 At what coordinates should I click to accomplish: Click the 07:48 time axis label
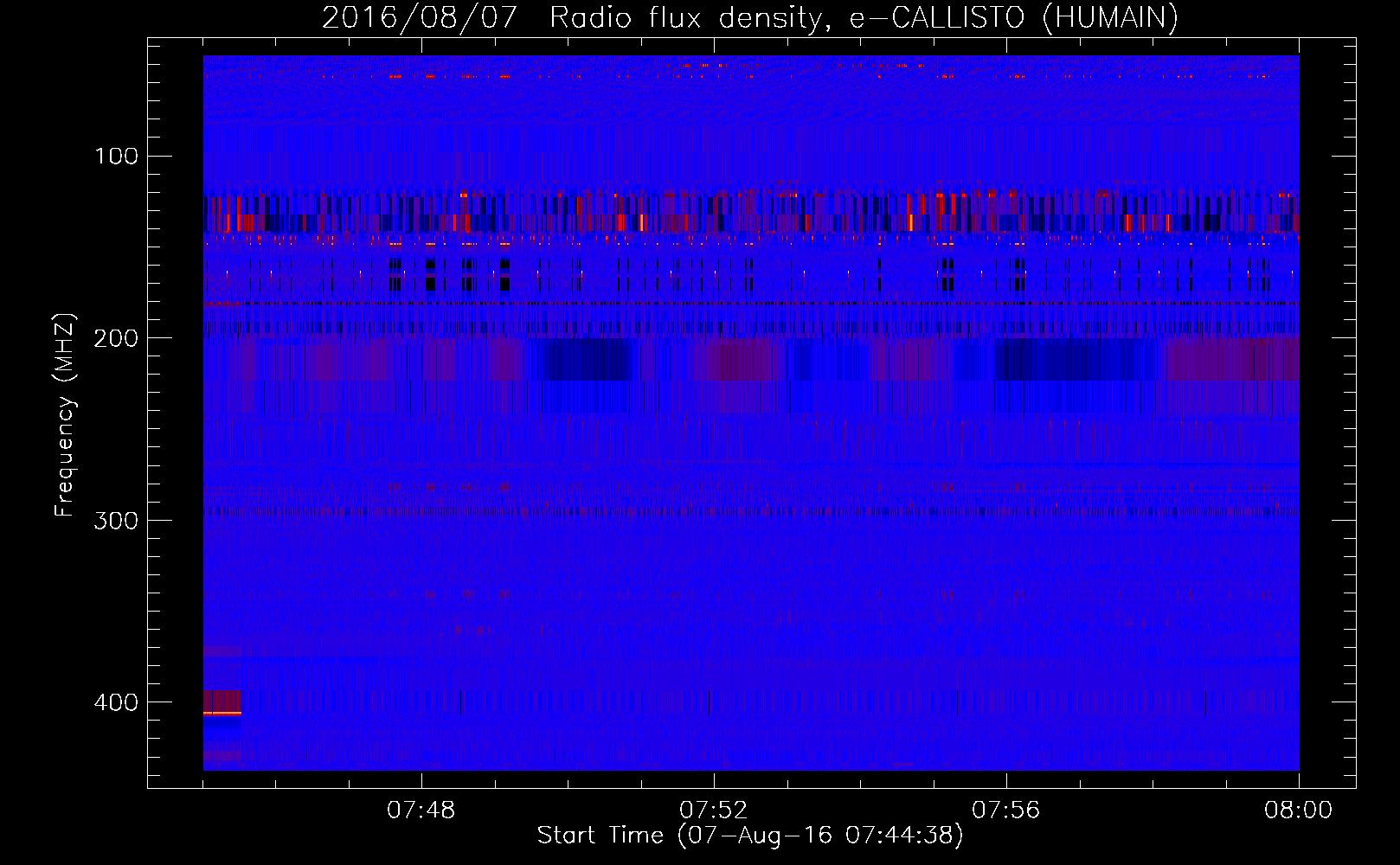[421, 811]
